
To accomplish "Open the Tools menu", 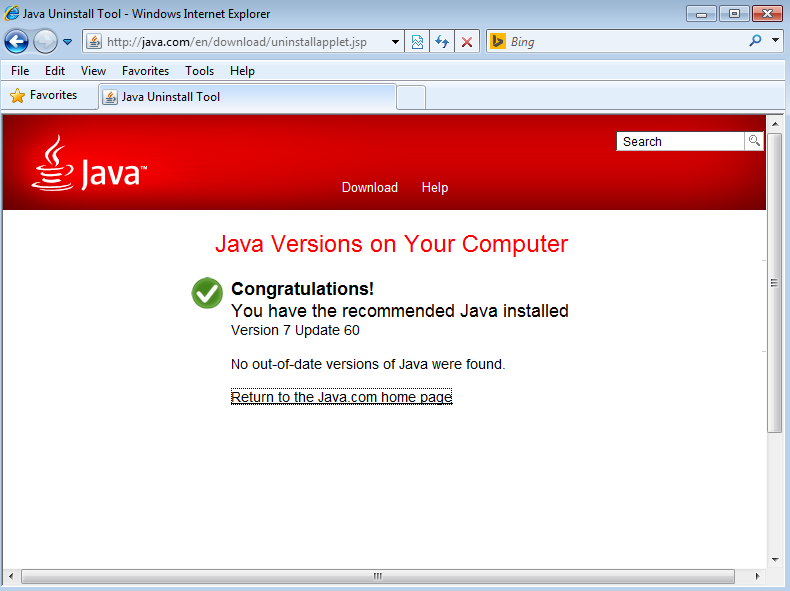I will pos(200,71).
